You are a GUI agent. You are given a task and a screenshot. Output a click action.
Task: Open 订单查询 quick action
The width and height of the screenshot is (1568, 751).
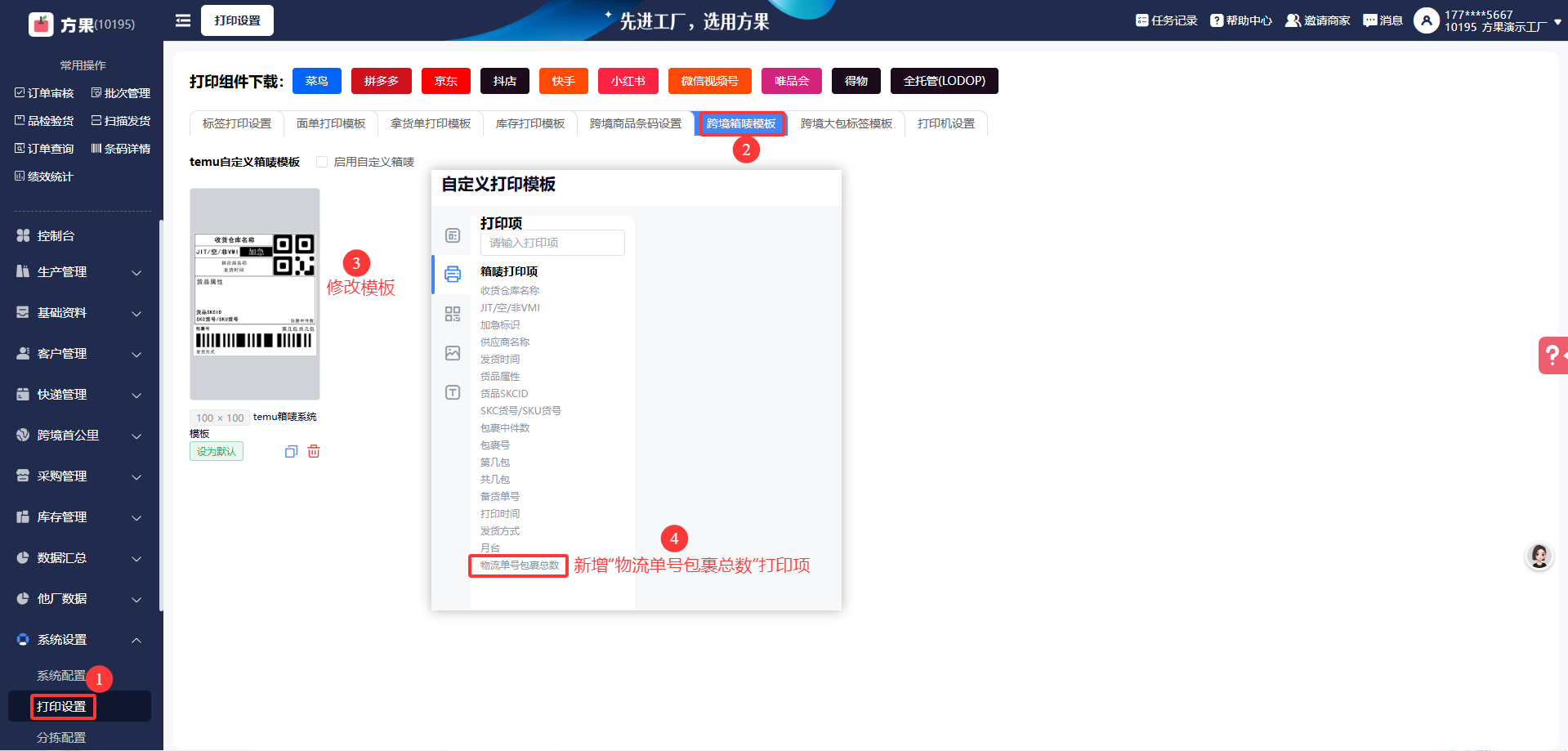(44, 149)
